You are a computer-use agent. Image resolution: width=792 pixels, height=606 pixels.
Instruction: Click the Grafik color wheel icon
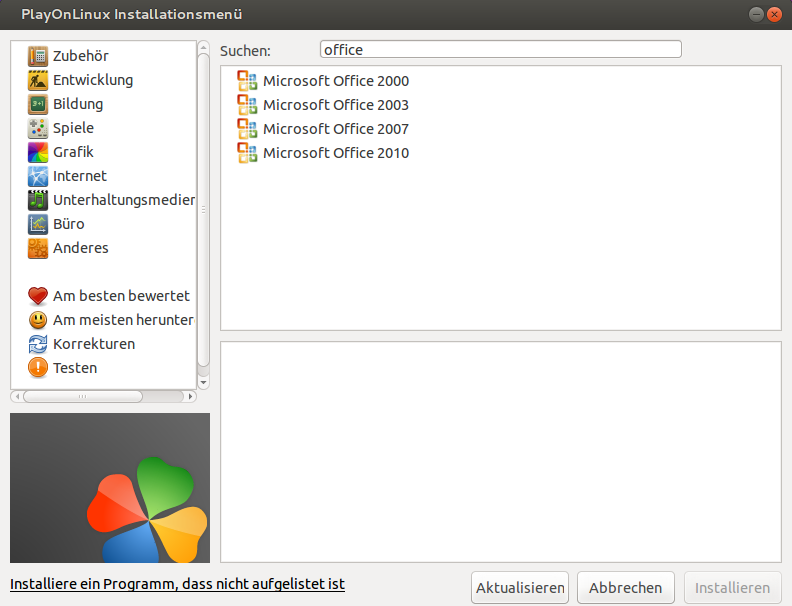pos(38,152)
